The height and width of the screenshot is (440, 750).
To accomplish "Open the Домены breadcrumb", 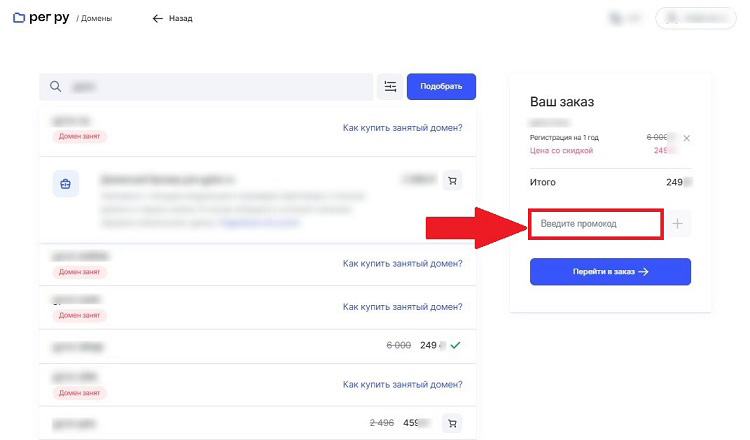I will (96, 18).
